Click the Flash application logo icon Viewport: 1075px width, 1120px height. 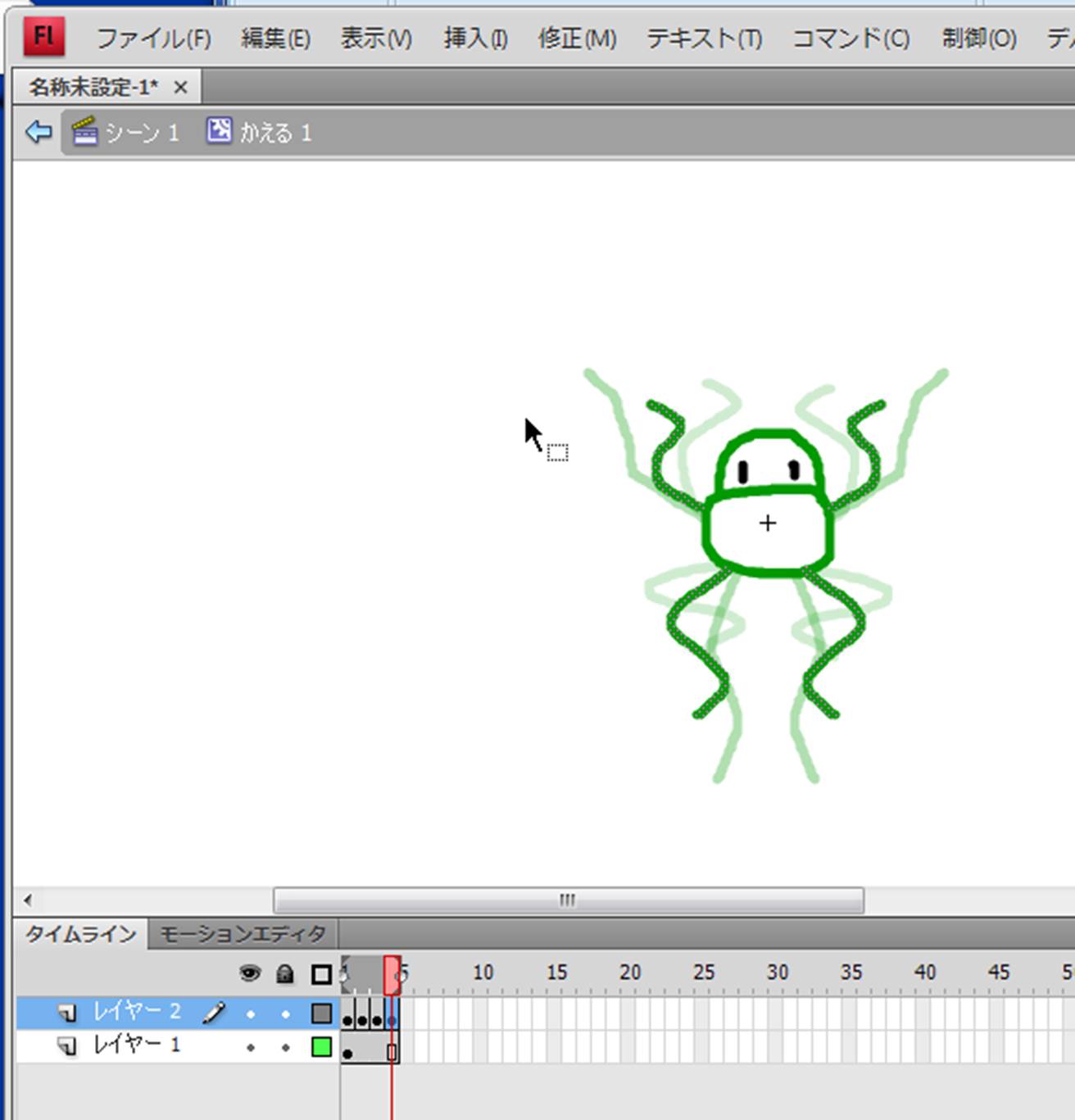click(x=43, y=36)
